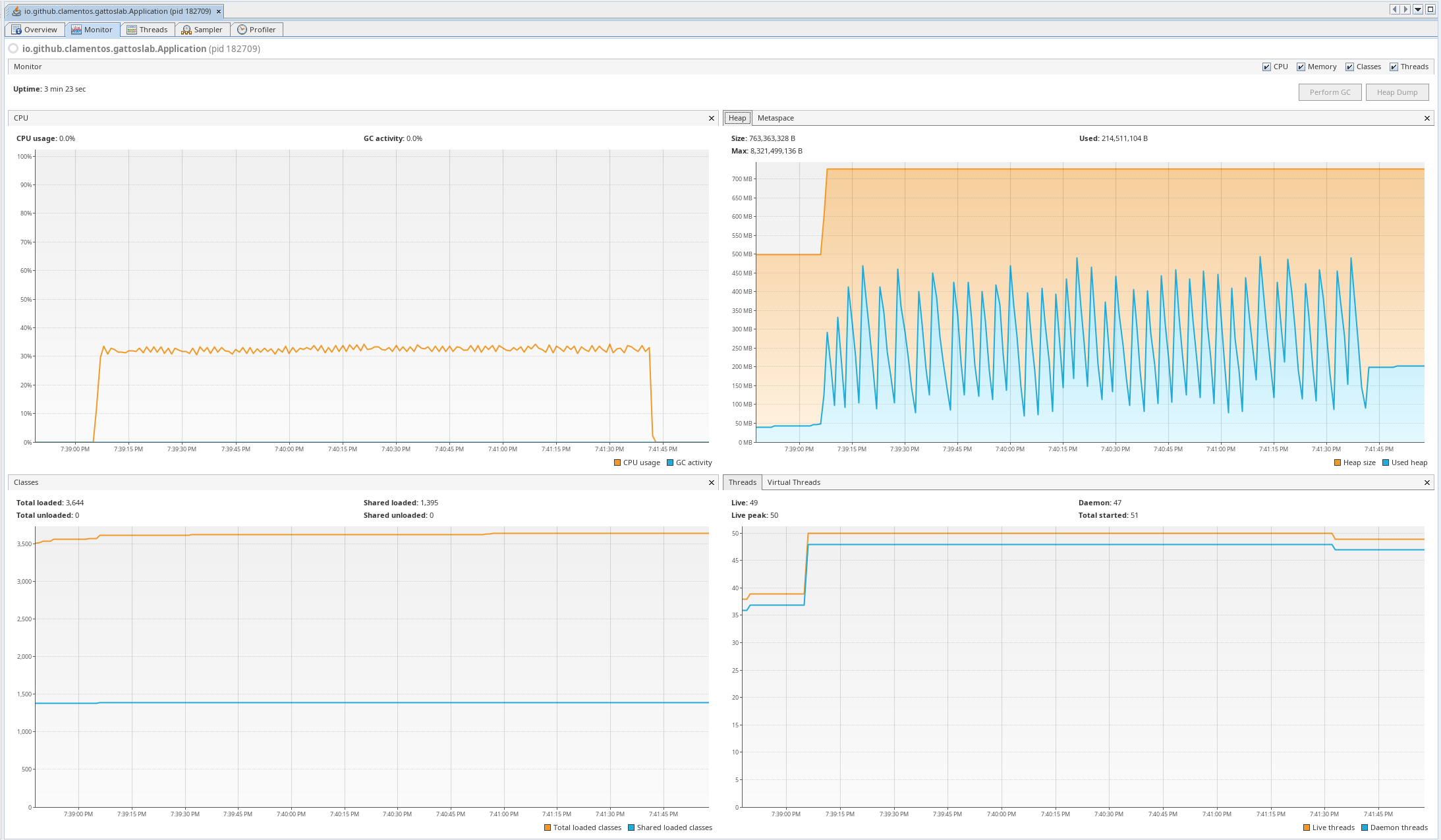Switch to the Metaspace tab
Viewport: 1441px width, 840px height.
tap(776, 118)
